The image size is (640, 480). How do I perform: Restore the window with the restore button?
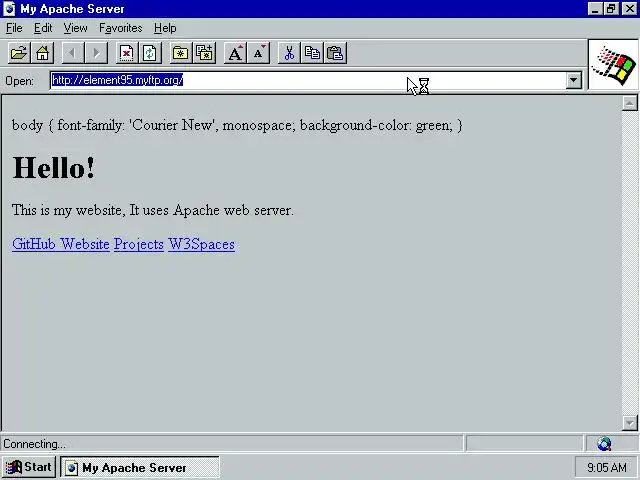611,9
